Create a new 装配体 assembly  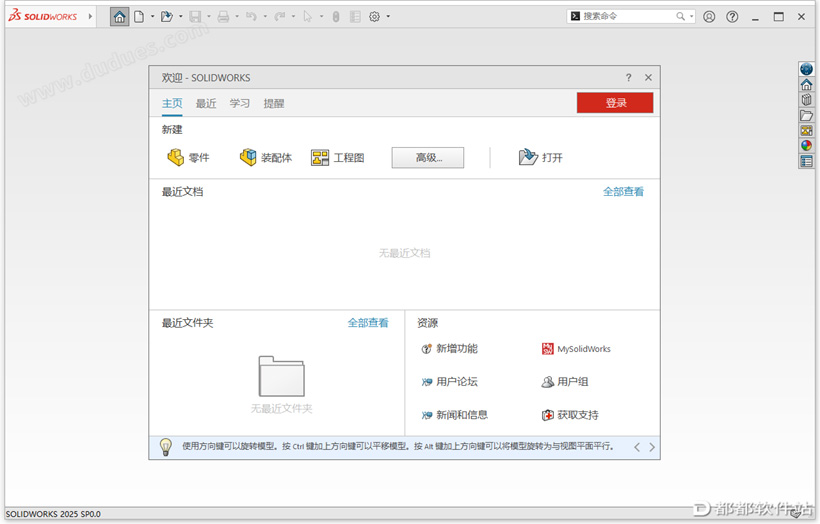(x=266, y=157)
